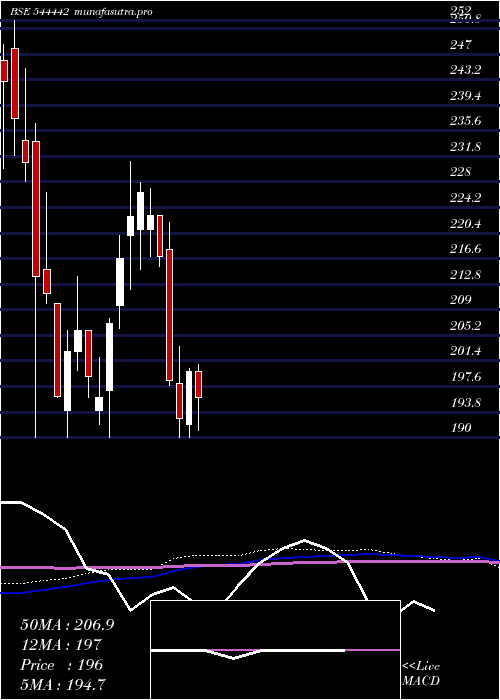The width and height of the screenshot is (500, 700).
Task: Click the MACD inset panel
Action: (275, 650)
